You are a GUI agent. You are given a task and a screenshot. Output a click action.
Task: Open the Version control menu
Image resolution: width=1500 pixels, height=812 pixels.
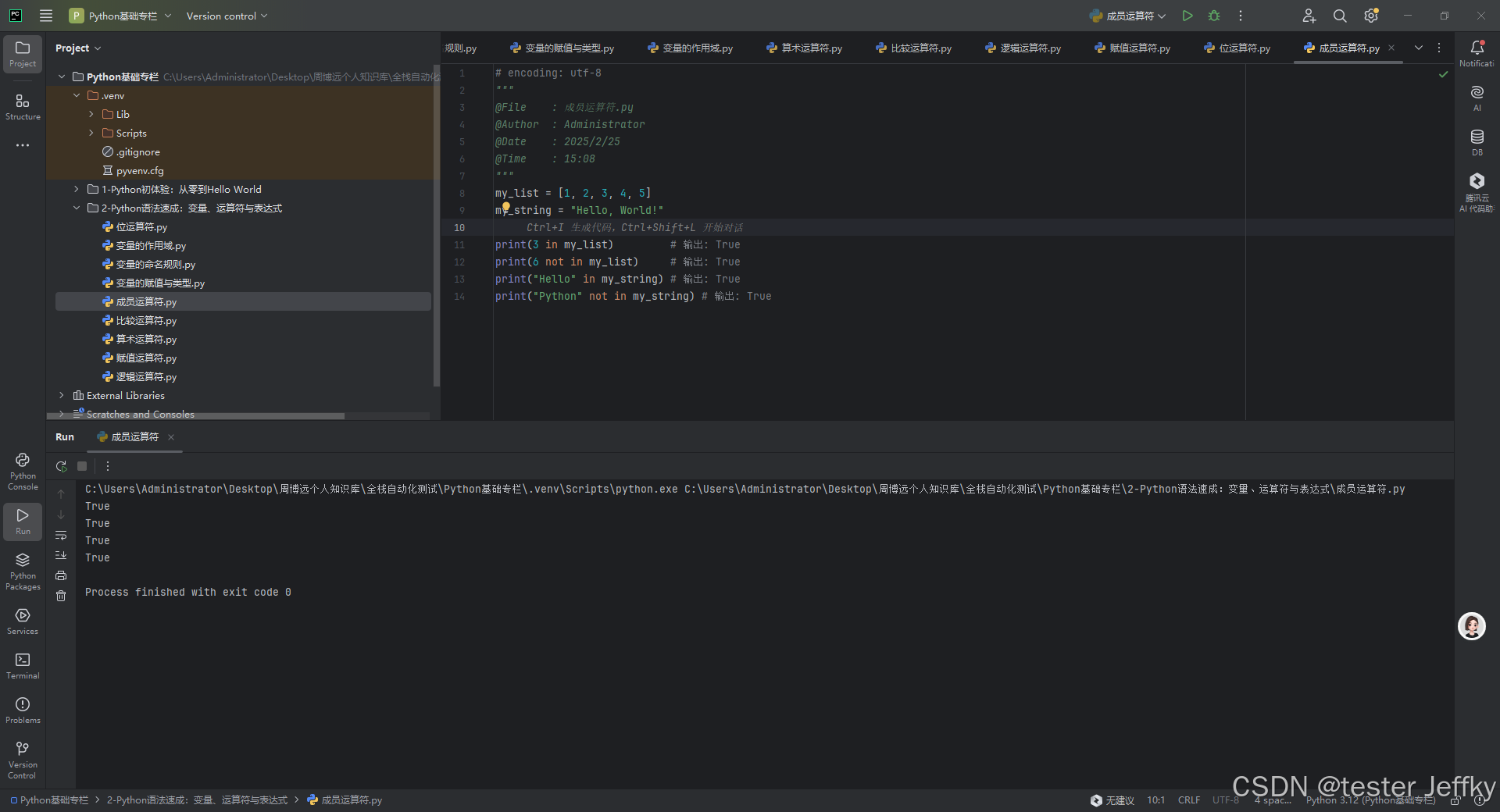click(227, 16)
